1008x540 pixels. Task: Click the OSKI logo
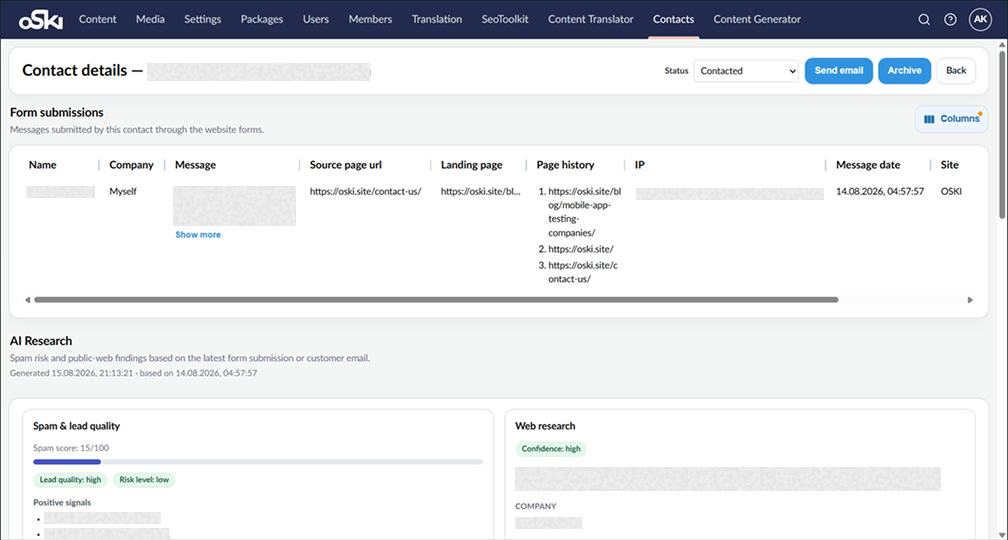(40, 19)
